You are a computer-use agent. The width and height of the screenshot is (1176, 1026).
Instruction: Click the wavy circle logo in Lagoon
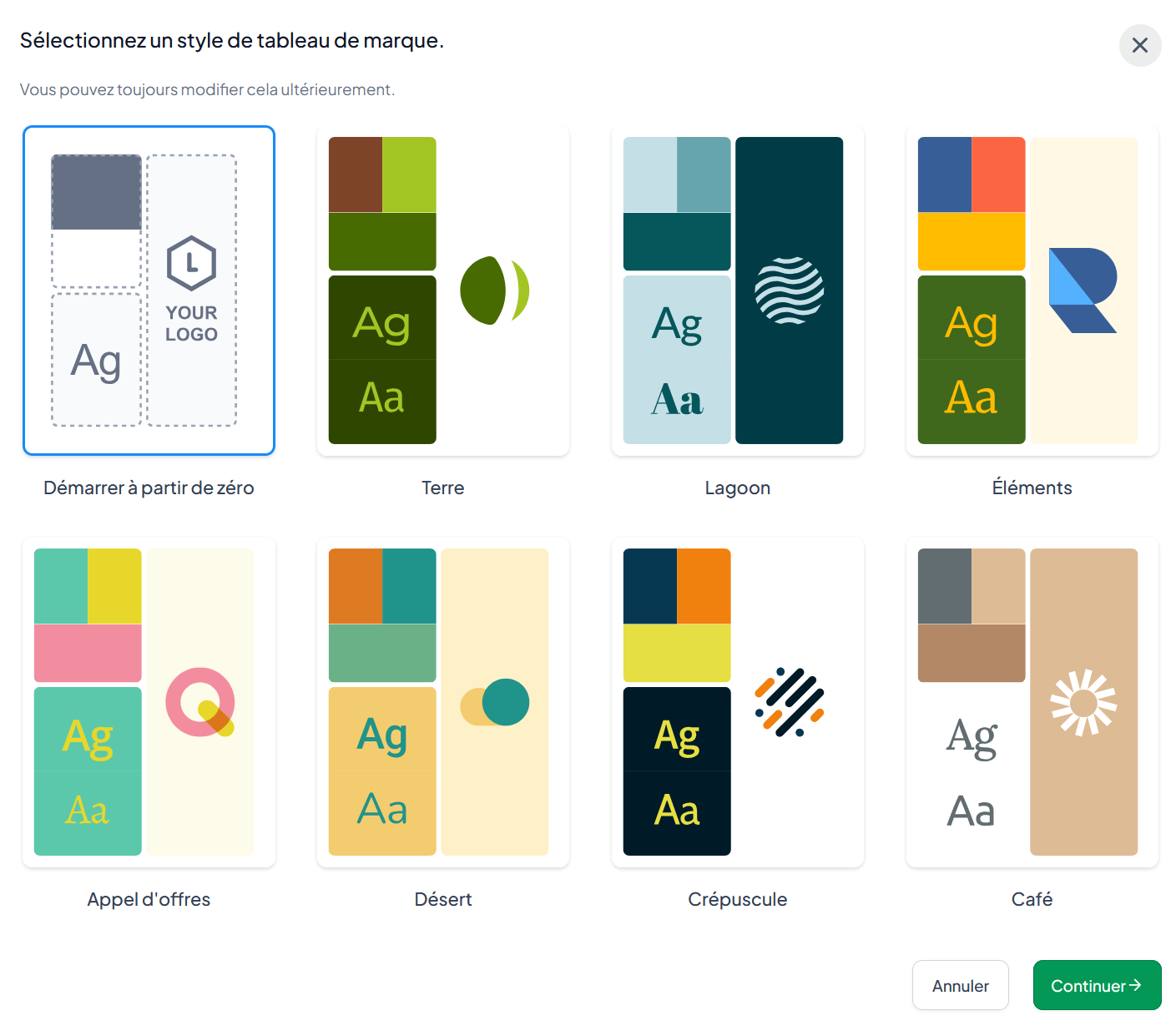pos(790,291)
